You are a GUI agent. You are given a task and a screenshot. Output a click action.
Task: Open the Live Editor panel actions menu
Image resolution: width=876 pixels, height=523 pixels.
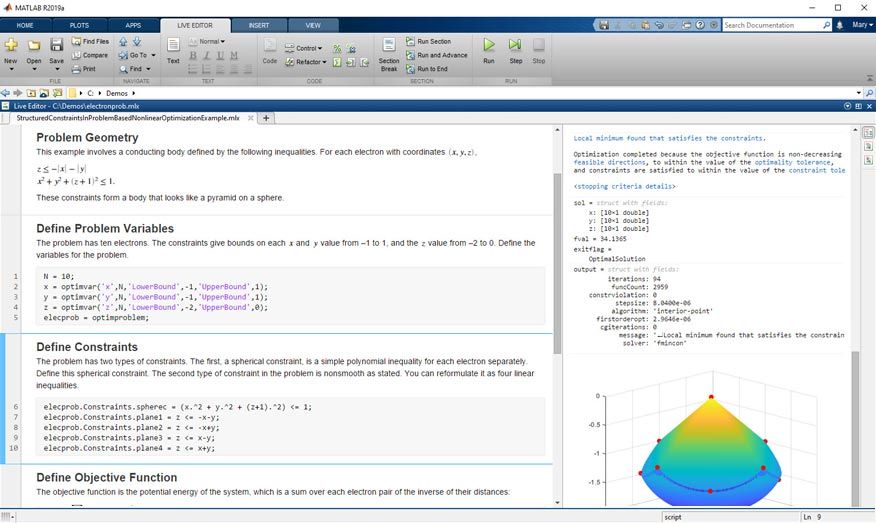(848, 106)
